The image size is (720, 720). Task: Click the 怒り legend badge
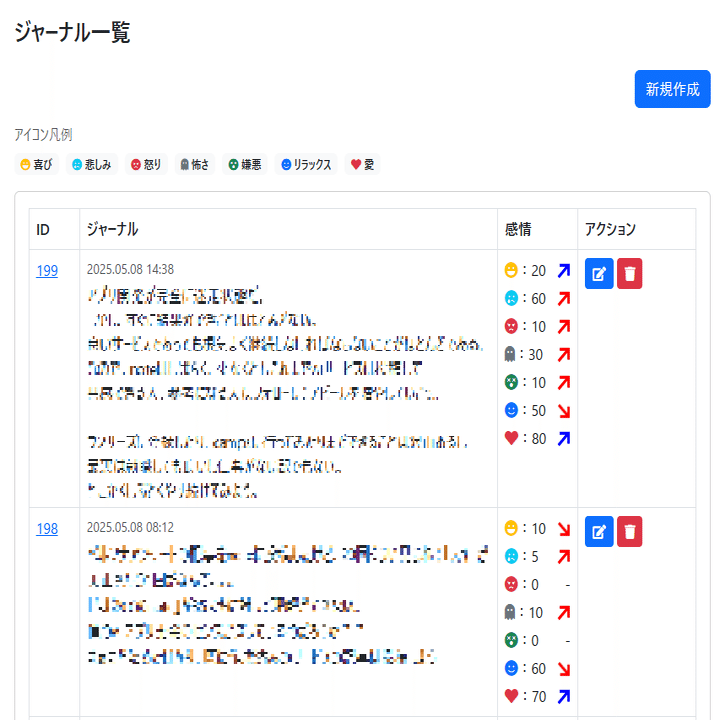[146, 164]
